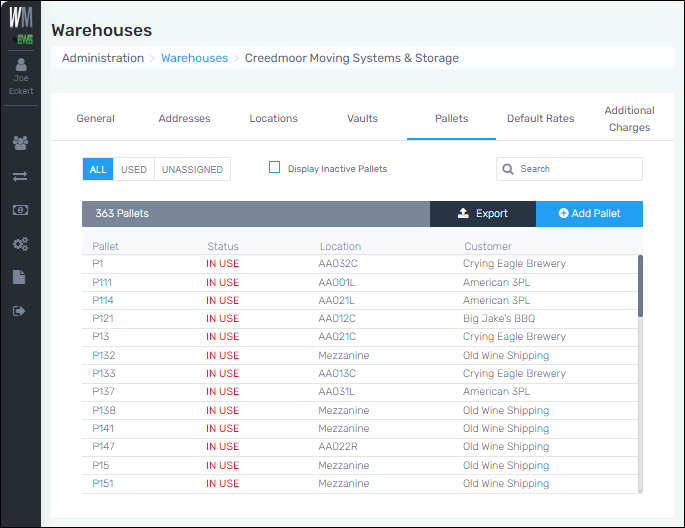Viewport: 685px width, 528px height.
Task: Focus the Search input field
Action: click(569, 169)
